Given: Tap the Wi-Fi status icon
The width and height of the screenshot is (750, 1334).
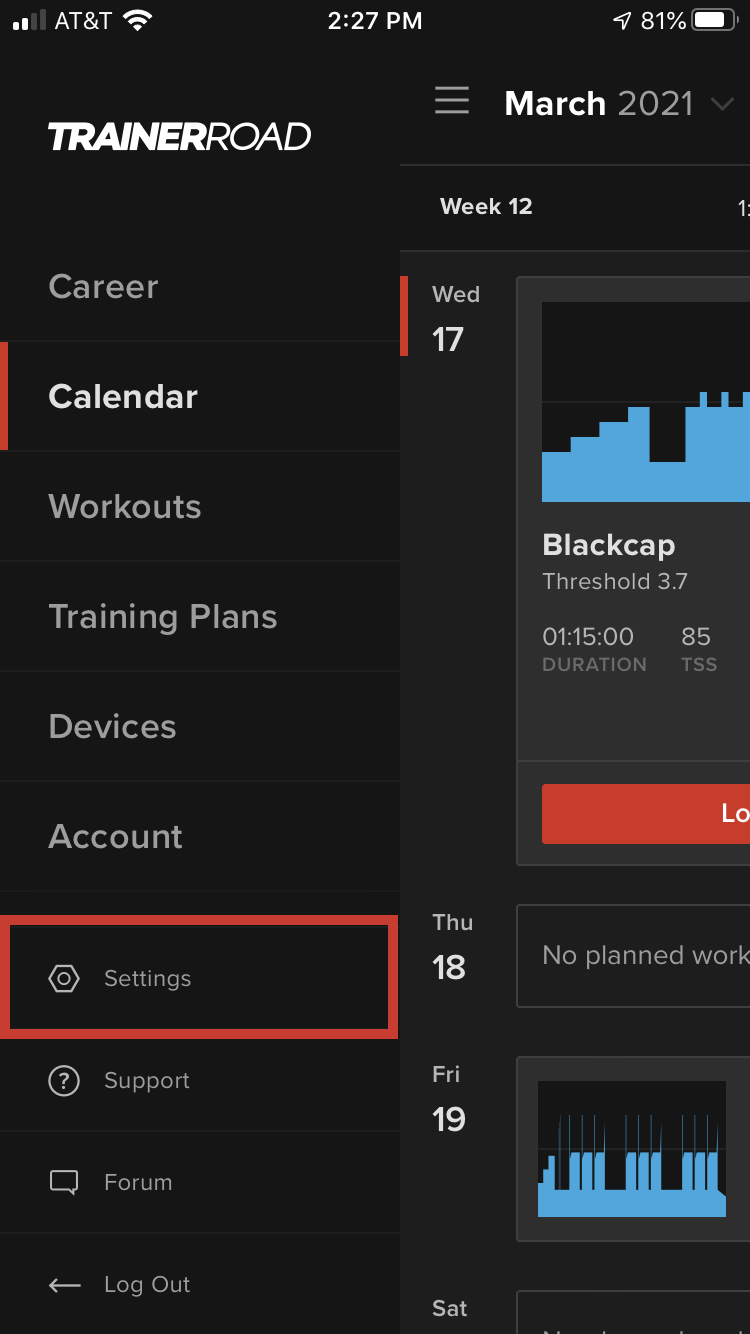Looking at the screenshot, I should [138, 20].
